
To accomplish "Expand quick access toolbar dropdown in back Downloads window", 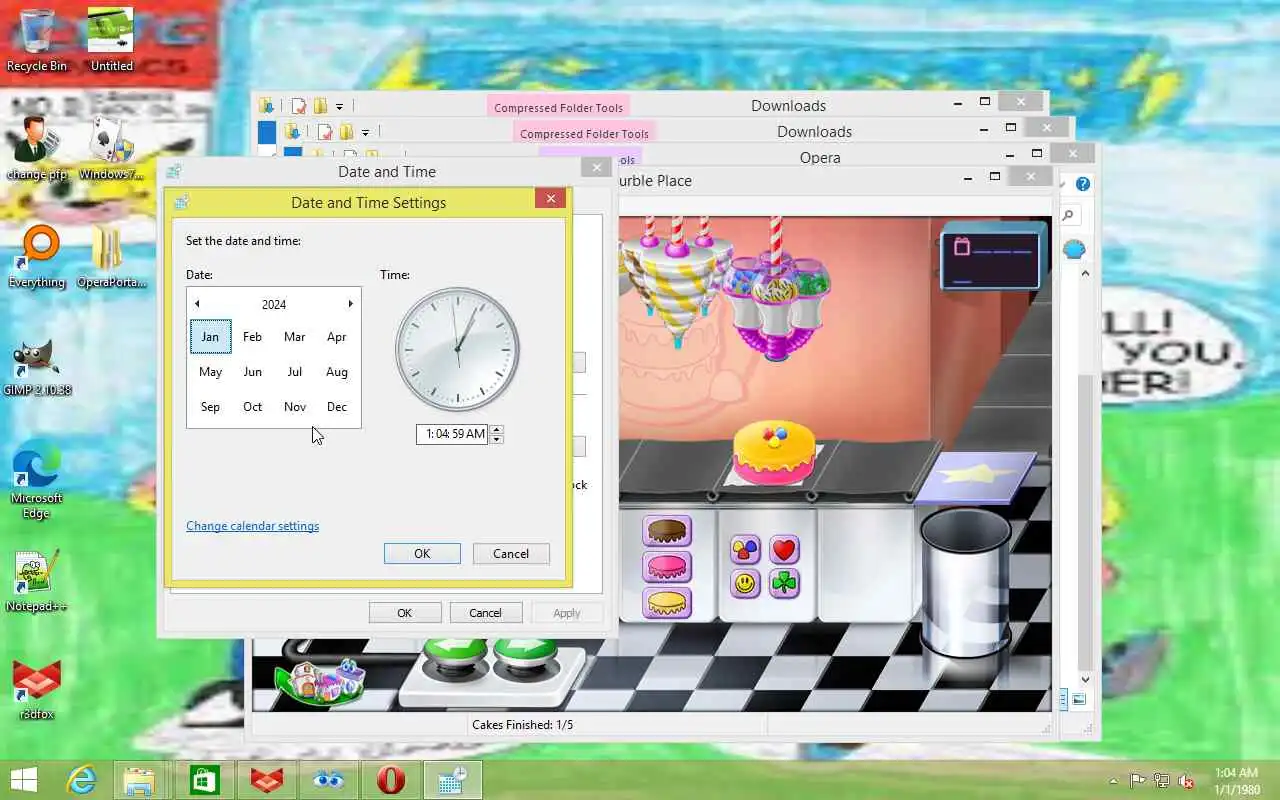I will (339, 106).
